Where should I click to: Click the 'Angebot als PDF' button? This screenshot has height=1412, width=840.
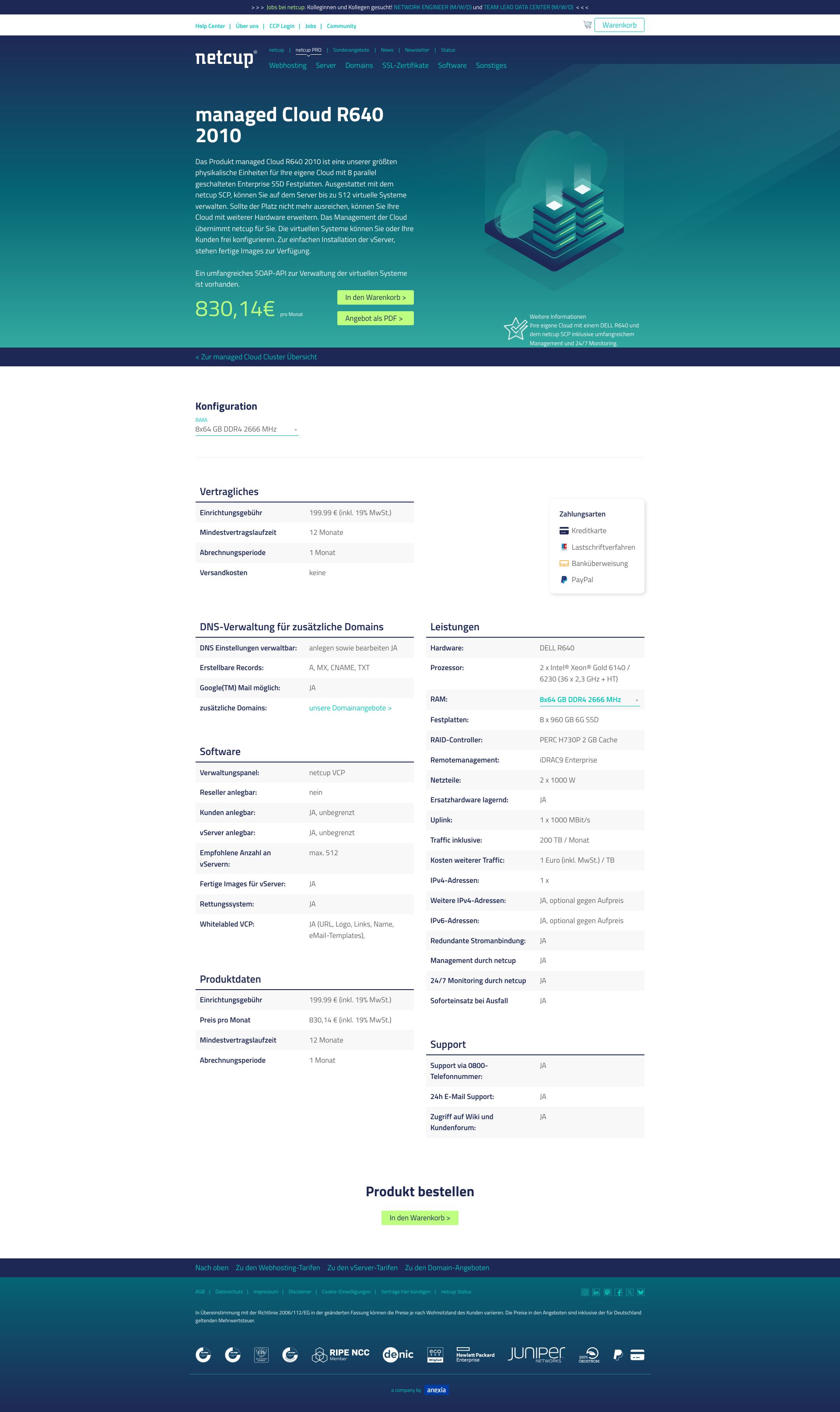tap(375, 319)
